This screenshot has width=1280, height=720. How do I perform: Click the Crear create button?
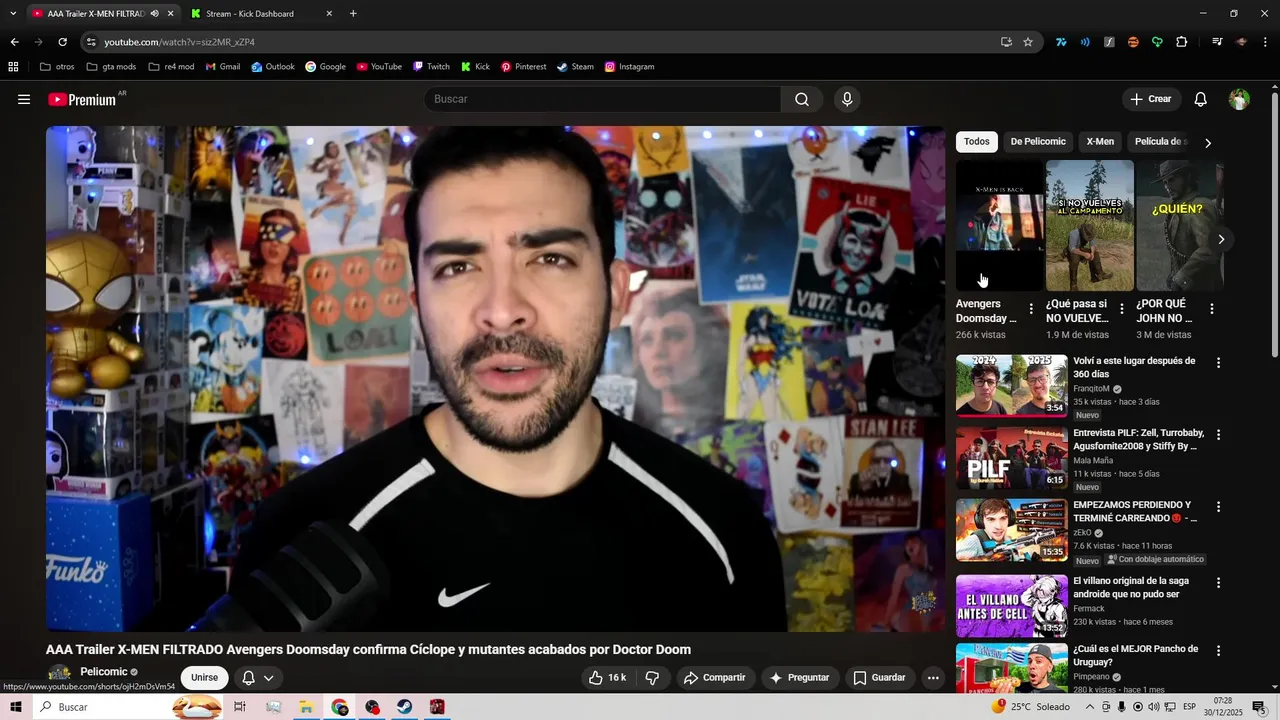(x=1150, y=99)
